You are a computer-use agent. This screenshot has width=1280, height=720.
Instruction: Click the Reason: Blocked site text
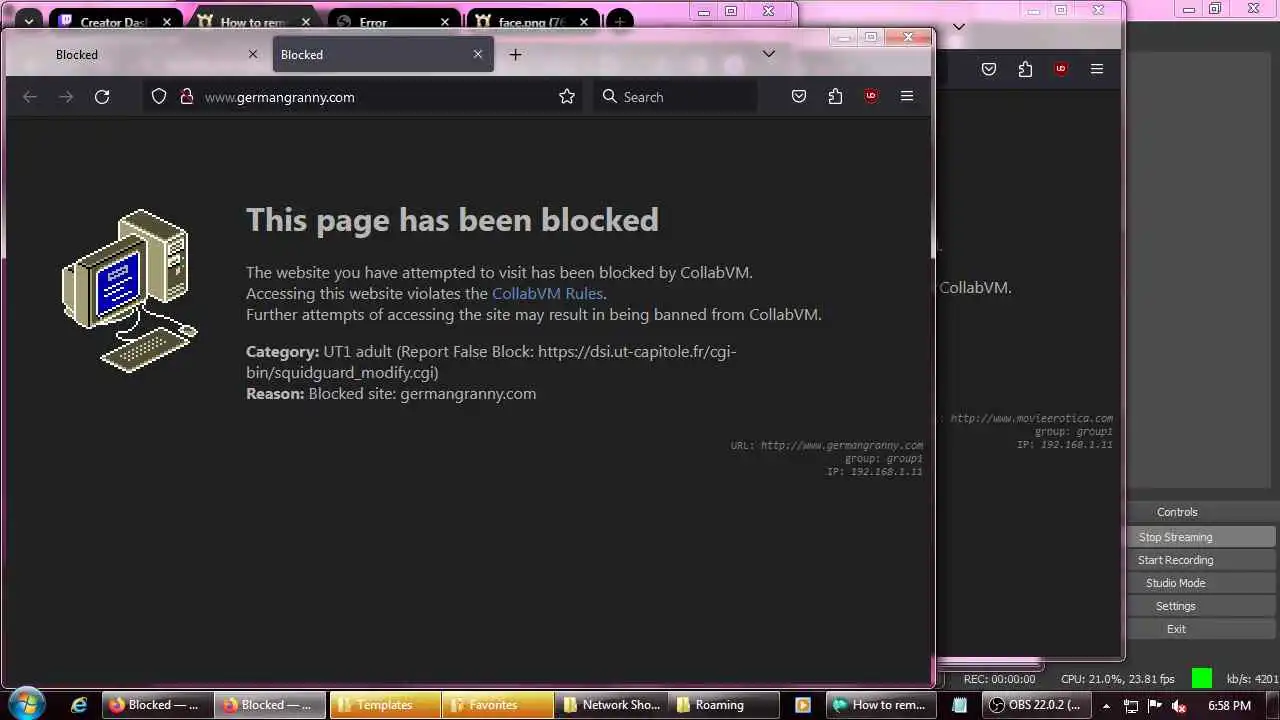(391, 394)
